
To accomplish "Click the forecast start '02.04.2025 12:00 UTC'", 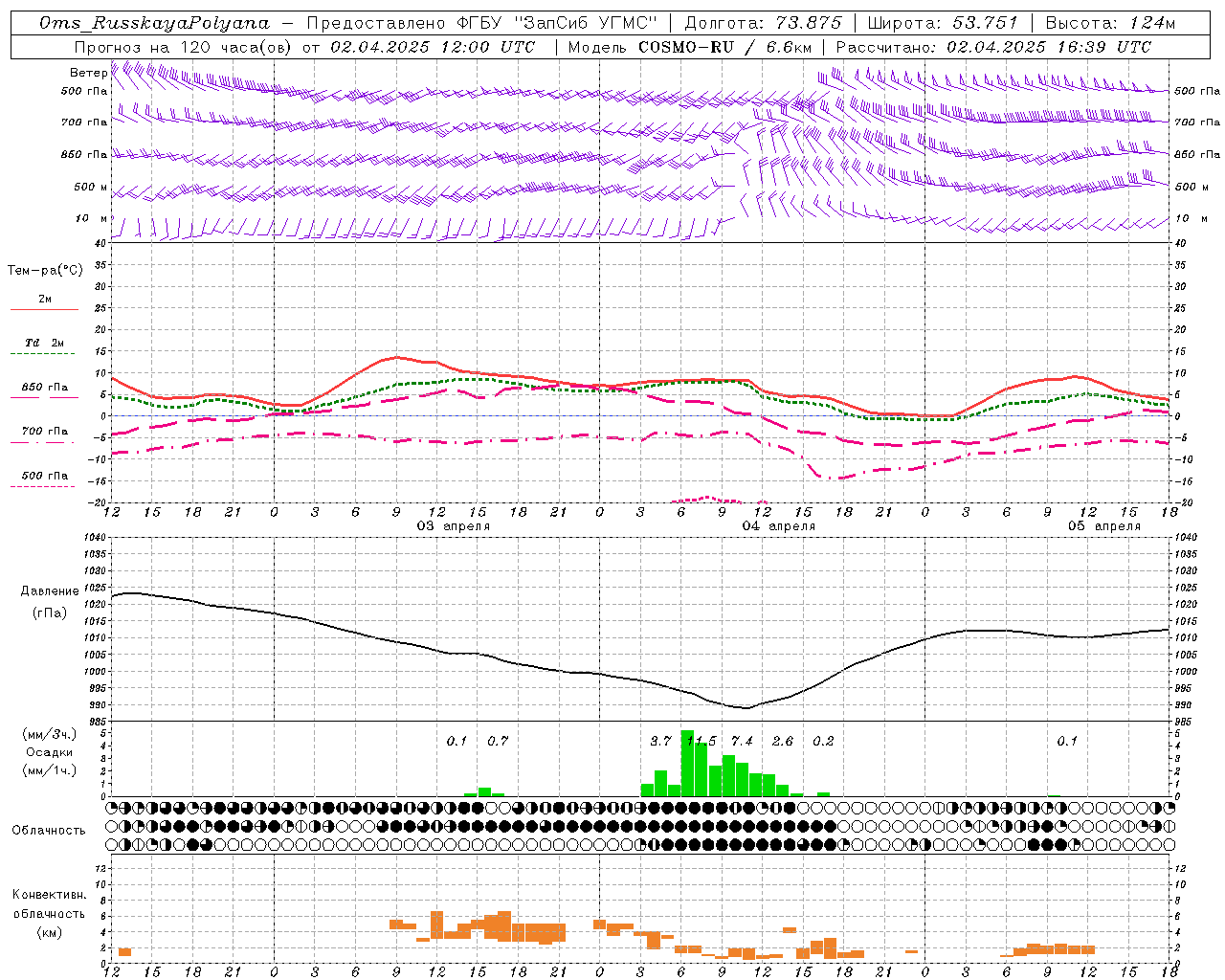I will 433,47.
